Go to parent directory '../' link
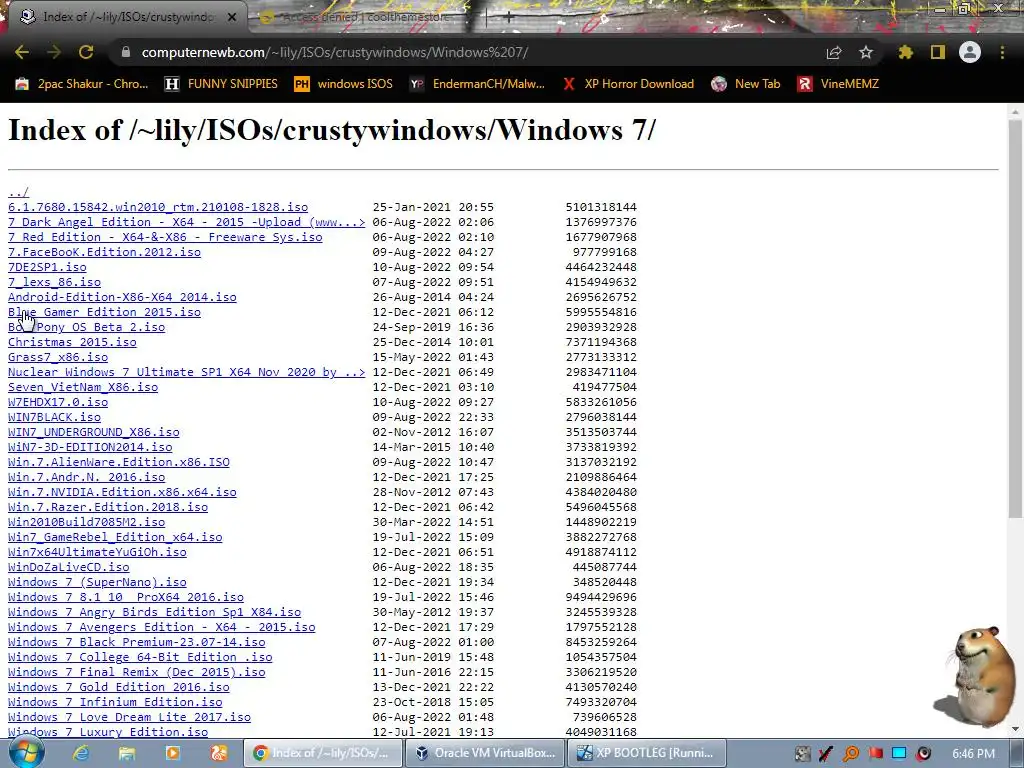Screen dimensions: 1024x768 (18, 192)
